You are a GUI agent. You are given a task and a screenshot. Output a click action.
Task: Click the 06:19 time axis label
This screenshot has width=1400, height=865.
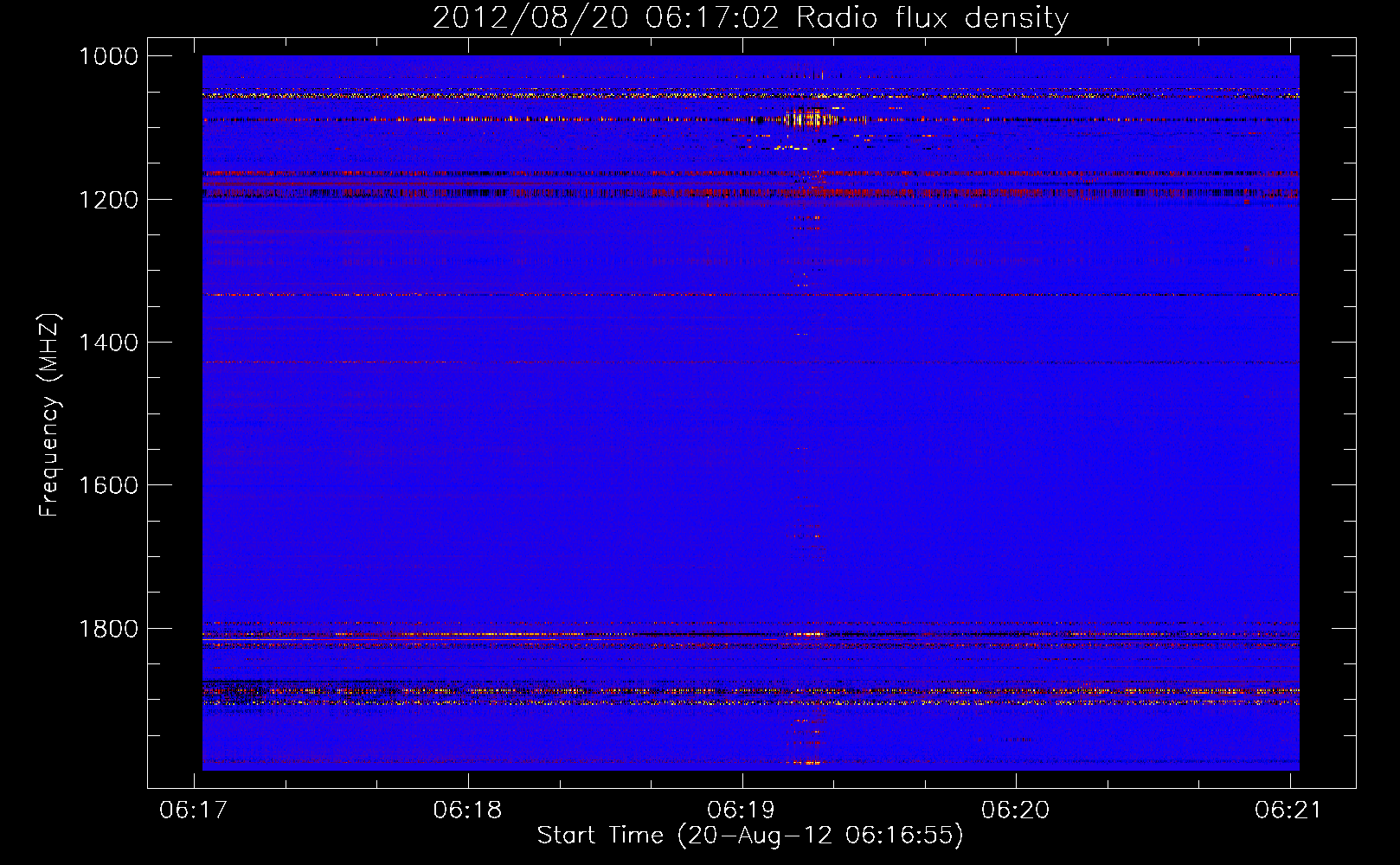pyautogui.click(x=741, y=811)
